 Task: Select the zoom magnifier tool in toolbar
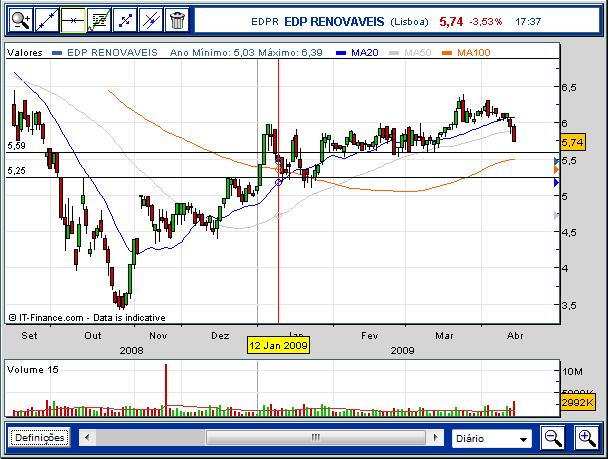21,20
